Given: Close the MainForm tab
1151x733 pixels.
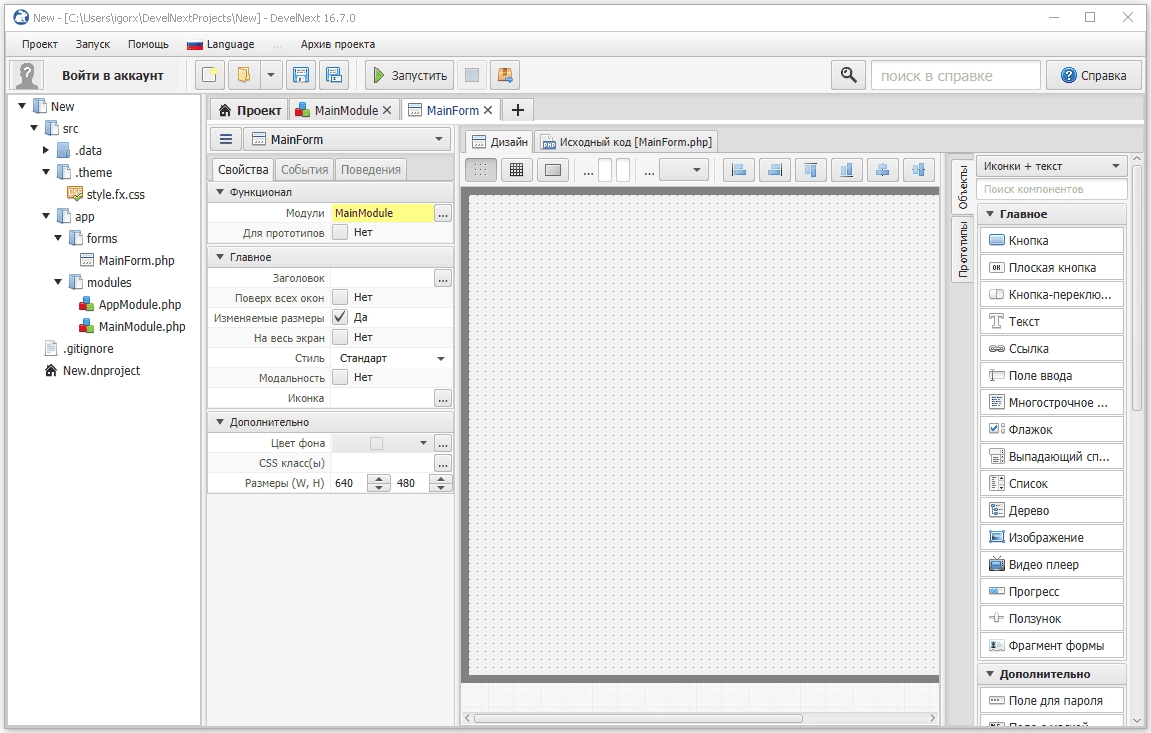Looking at the screenshot, I should point(488,110).
